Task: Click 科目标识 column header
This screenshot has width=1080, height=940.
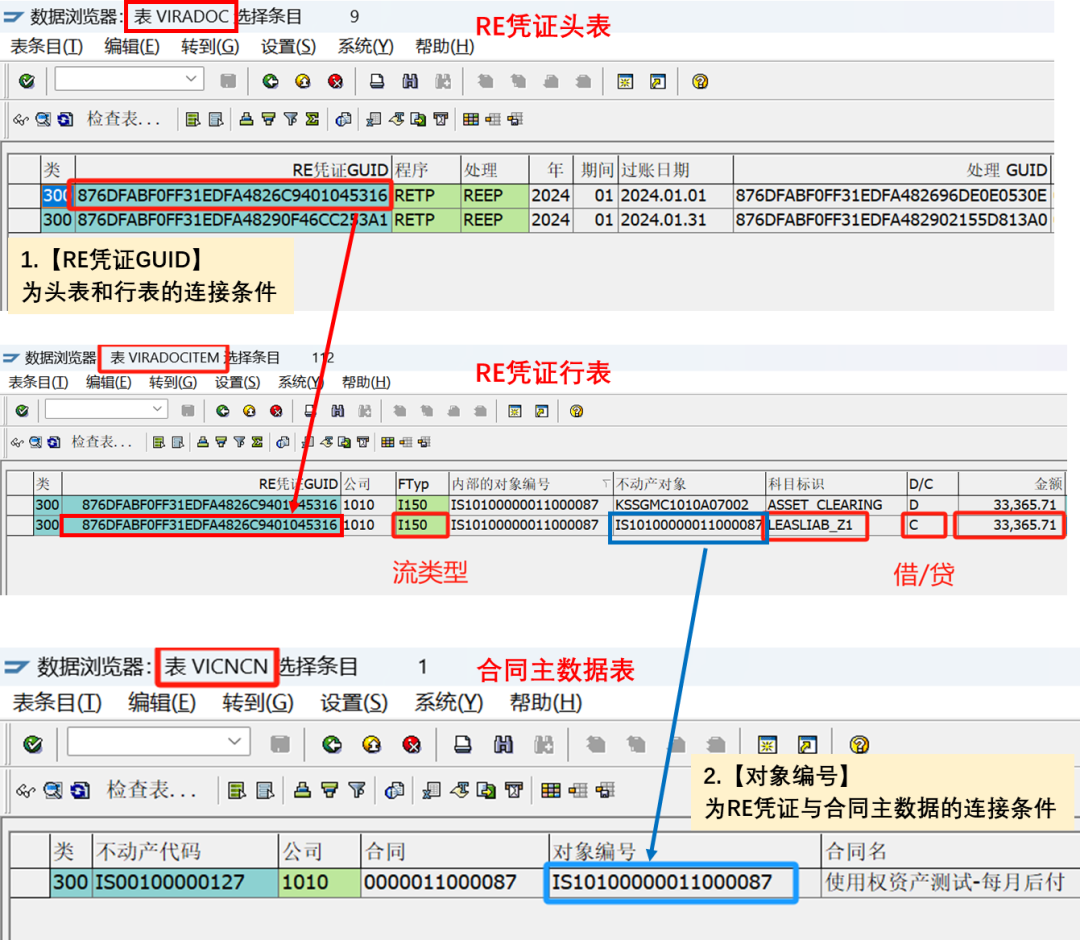Action: [835, 483]
